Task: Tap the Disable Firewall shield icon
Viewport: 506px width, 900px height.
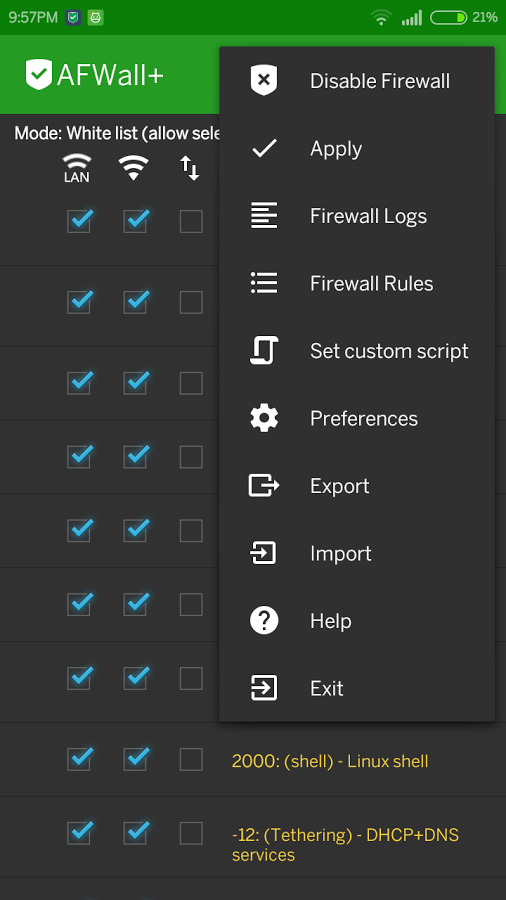Action: 264,80
